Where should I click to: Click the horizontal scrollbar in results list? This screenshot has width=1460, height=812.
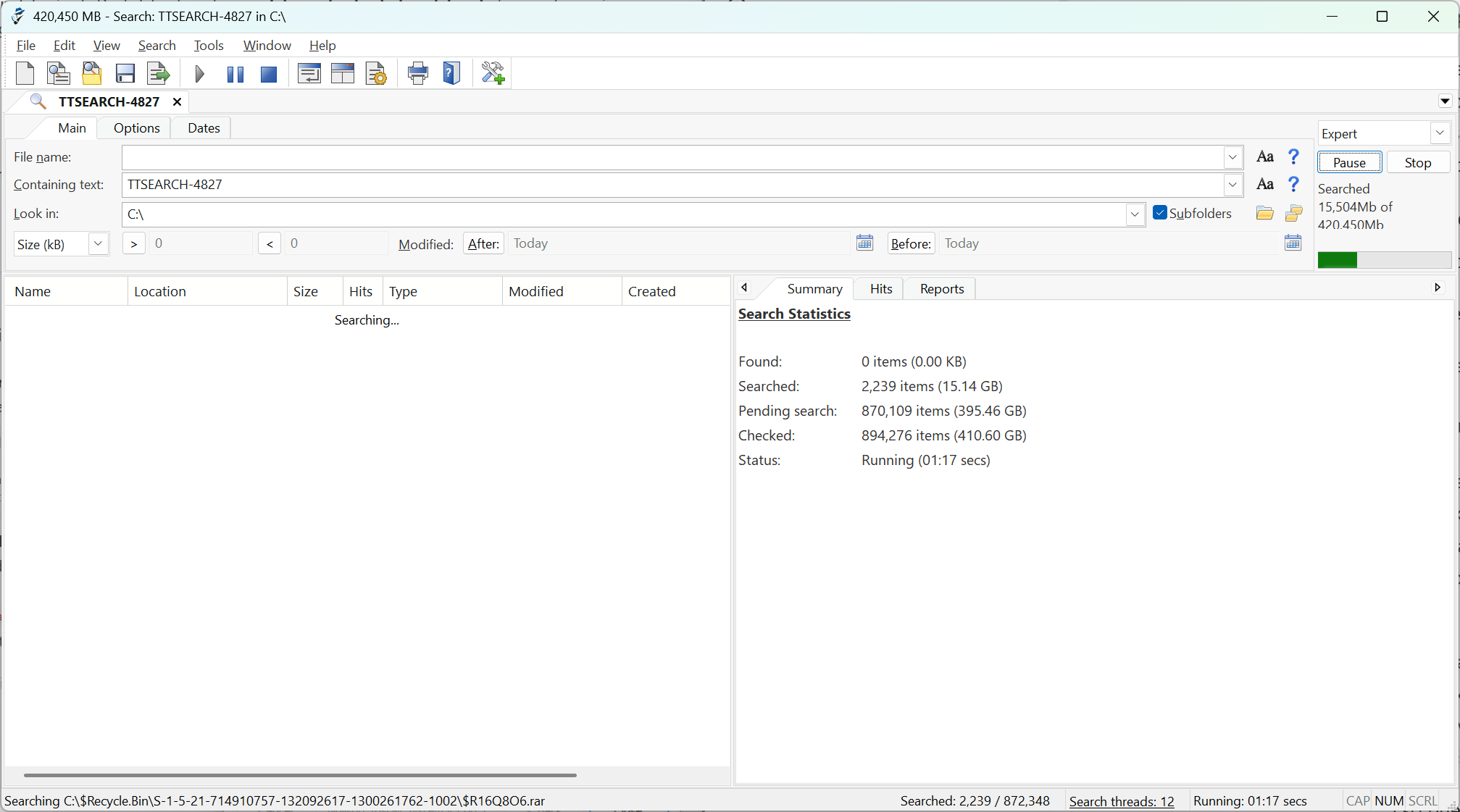tap(300, 775)
